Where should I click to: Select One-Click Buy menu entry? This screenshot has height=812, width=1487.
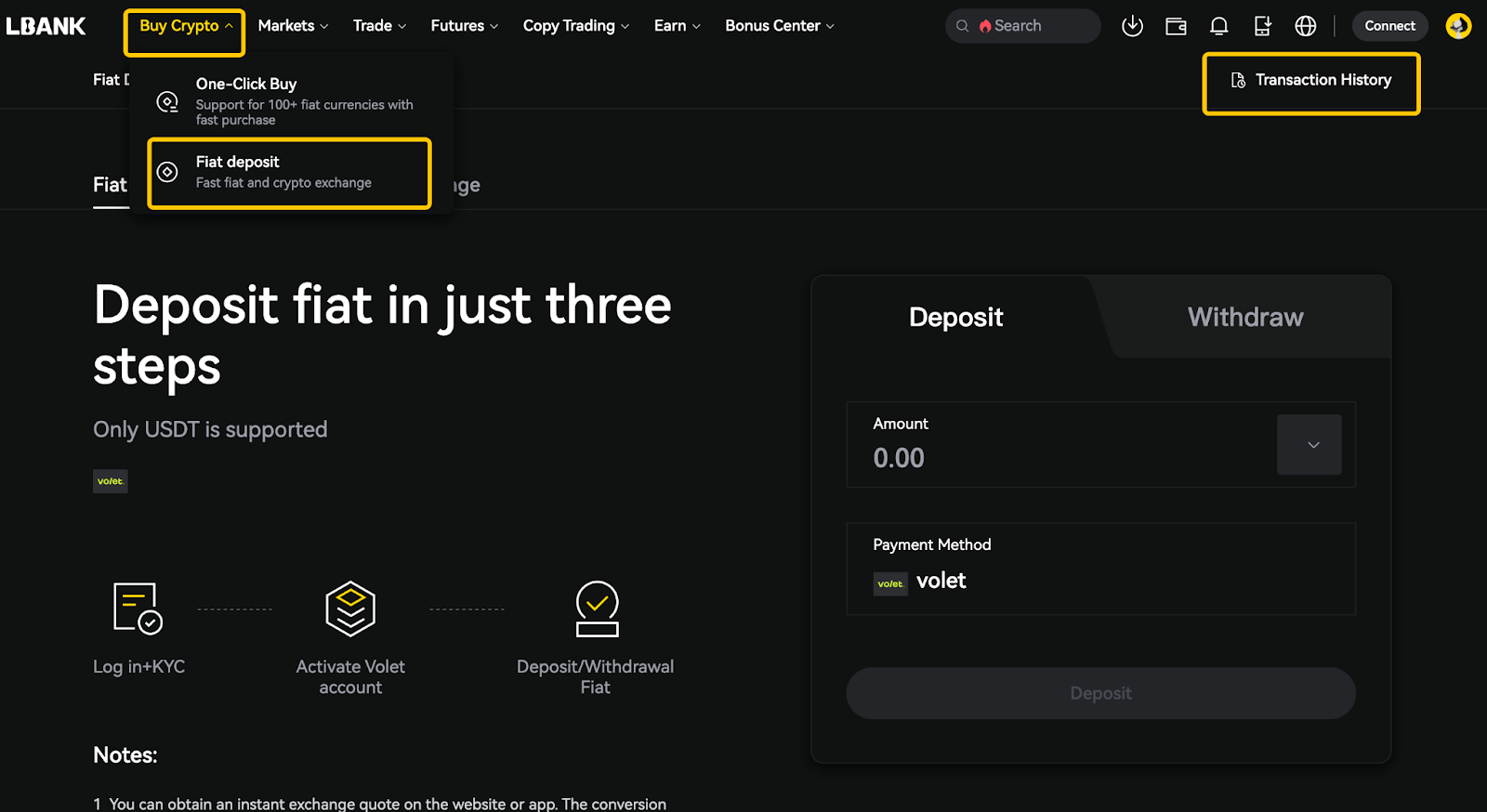[290, 100]
